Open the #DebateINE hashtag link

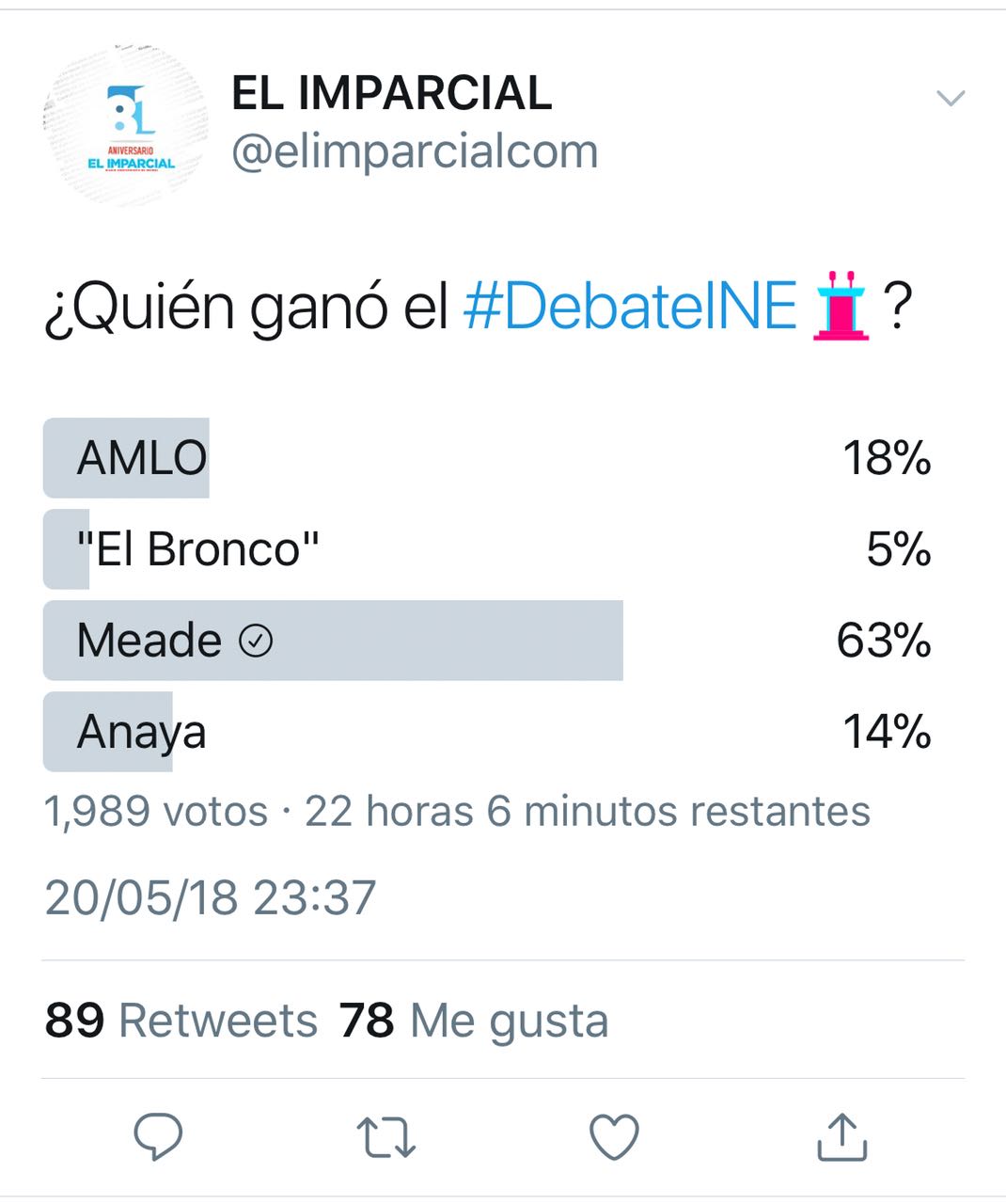pyautogui.click(x=630, y=306)
